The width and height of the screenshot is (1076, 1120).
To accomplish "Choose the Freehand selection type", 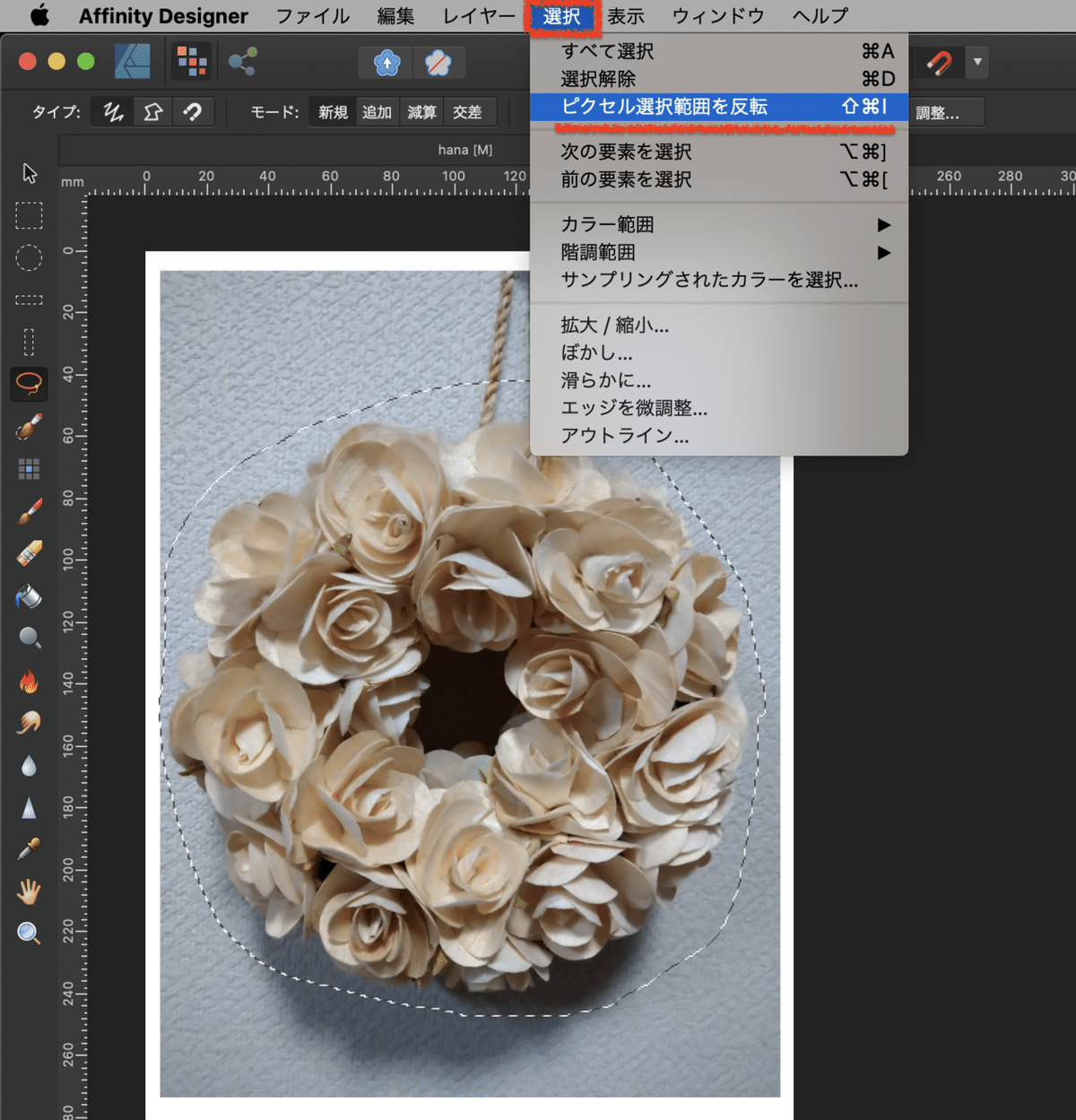I will tap(113, 112).
